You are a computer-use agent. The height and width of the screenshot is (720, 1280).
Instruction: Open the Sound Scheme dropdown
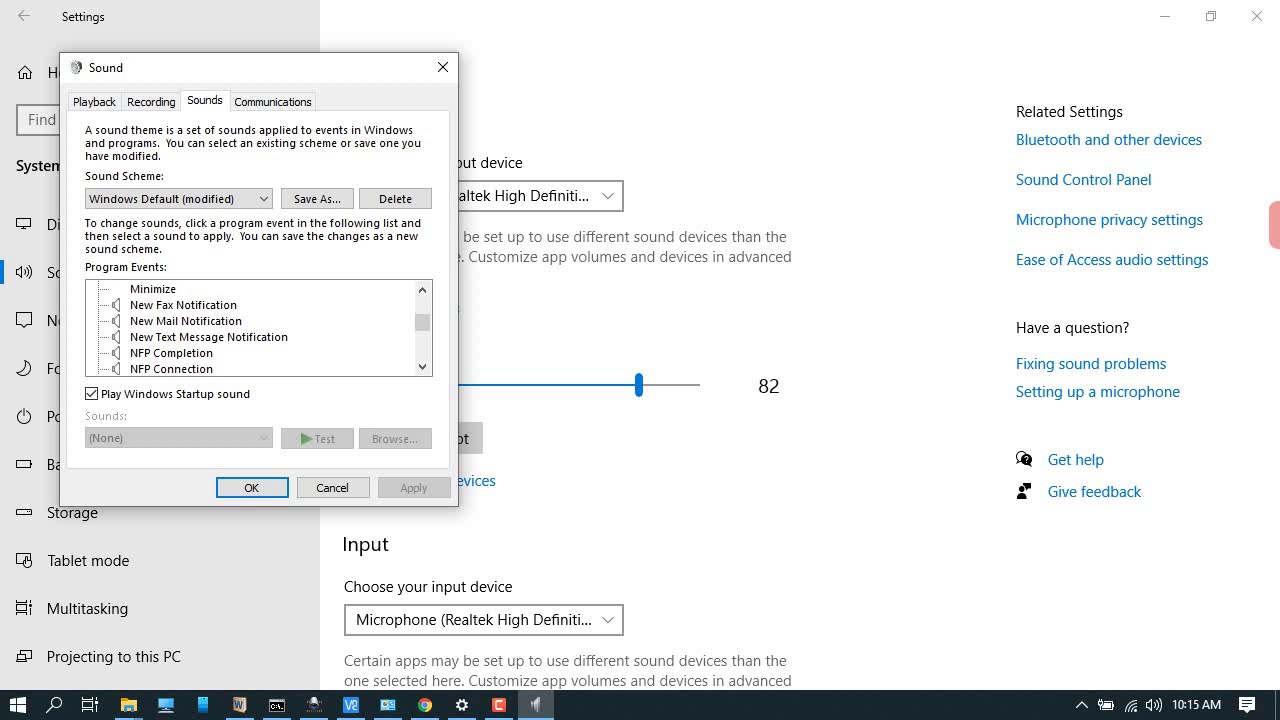pos(178,198)
